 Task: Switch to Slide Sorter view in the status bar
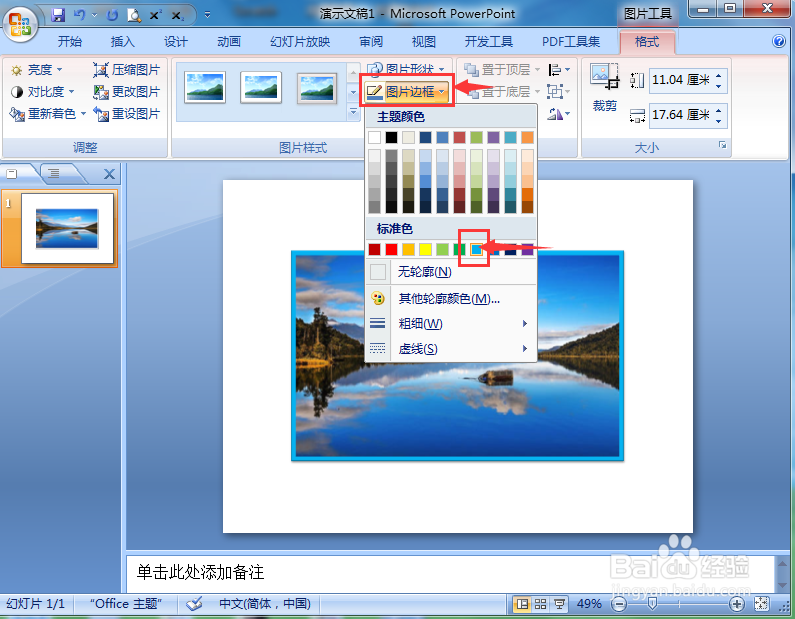coord(540,604)
